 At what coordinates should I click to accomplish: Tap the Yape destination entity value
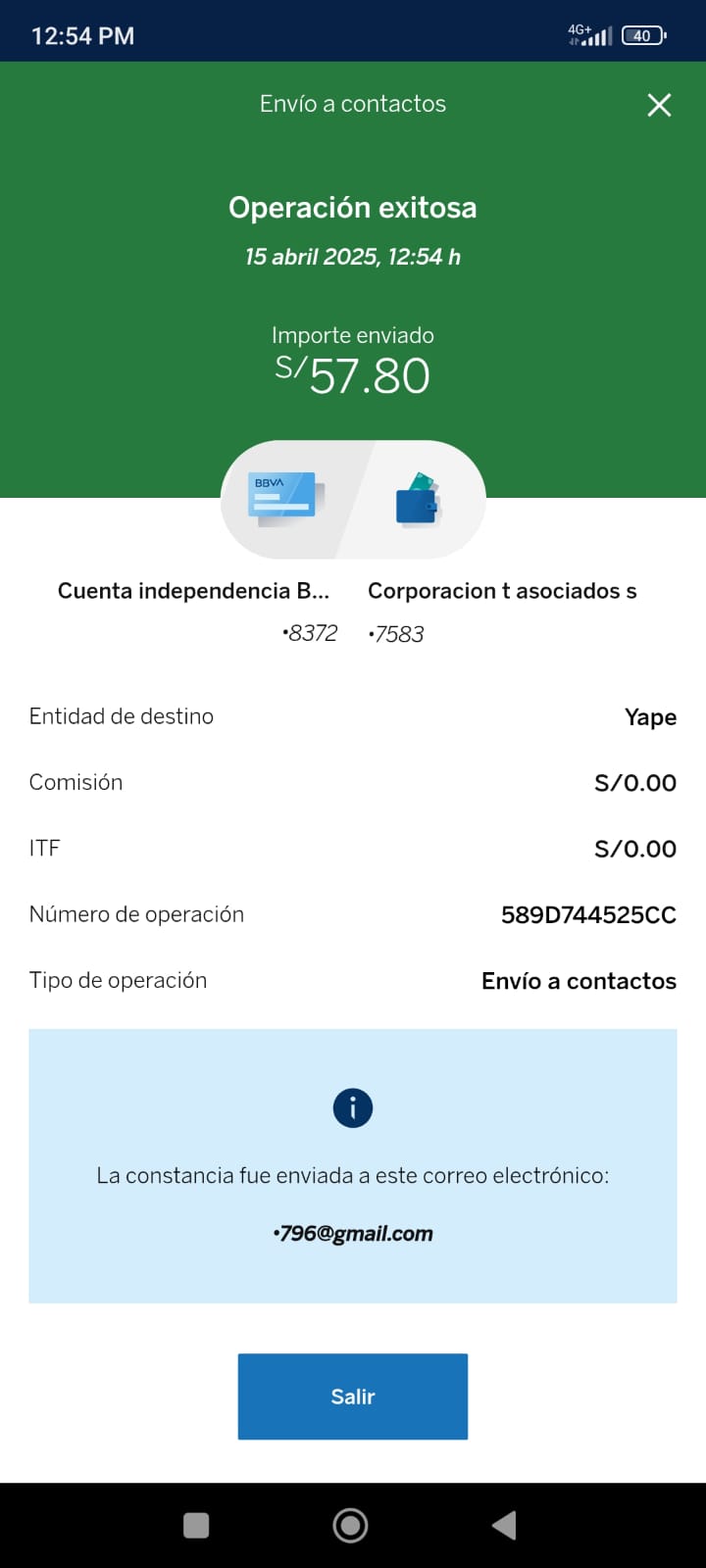click(650, 717)
